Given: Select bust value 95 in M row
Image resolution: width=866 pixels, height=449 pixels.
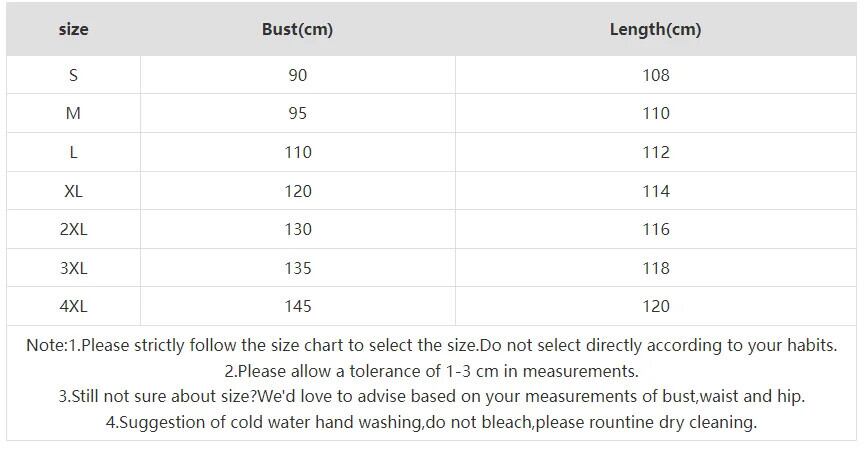Looking at the screenshot, I should click(x=297, y=113).
